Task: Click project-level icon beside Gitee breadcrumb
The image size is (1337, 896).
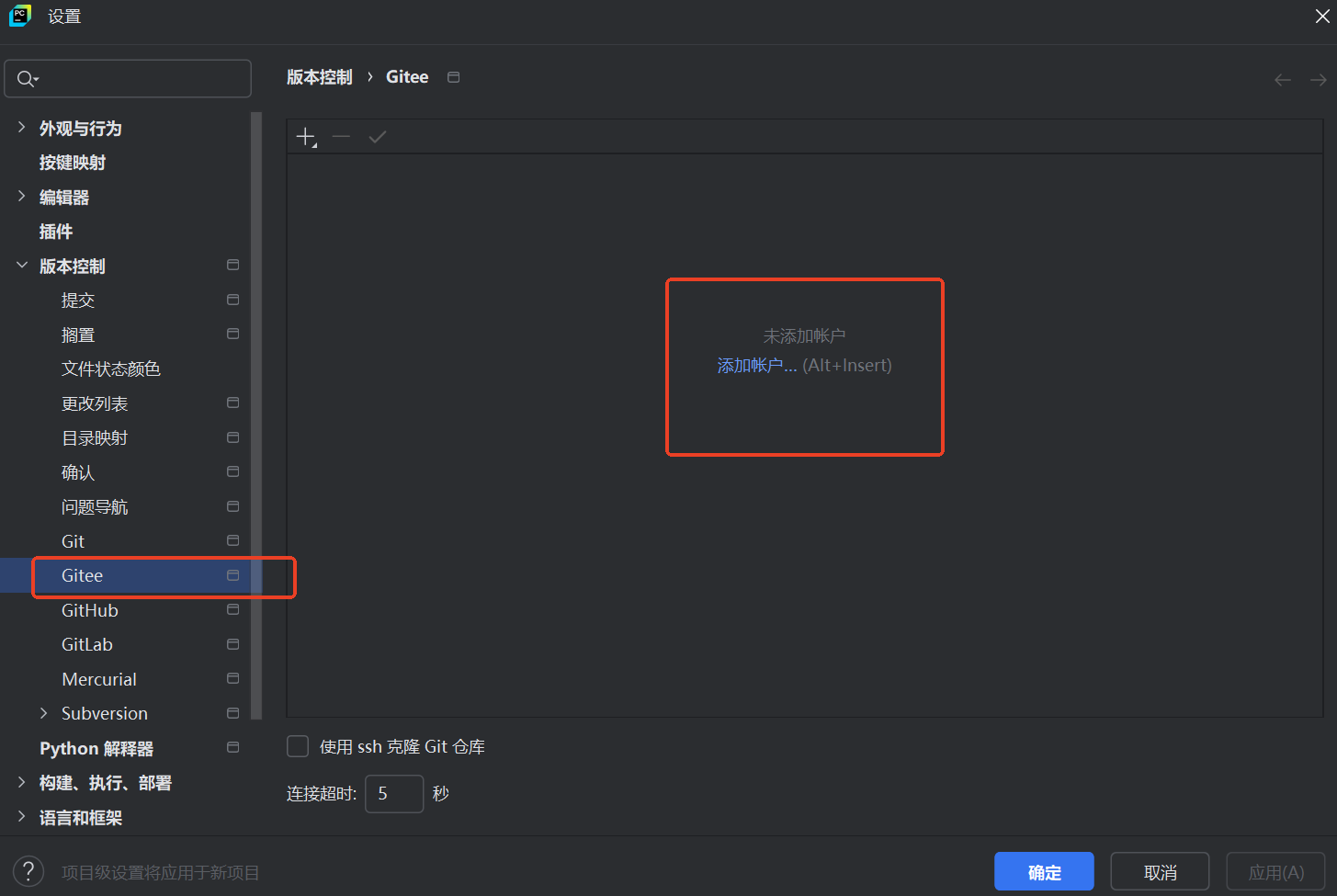Action: pyautogui.click(x=453, y=77)
